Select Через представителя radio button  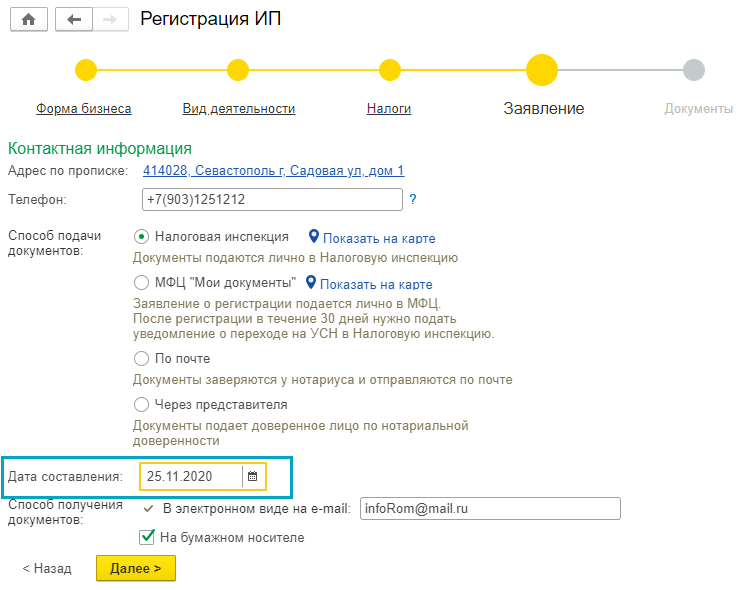click(142, 405)
